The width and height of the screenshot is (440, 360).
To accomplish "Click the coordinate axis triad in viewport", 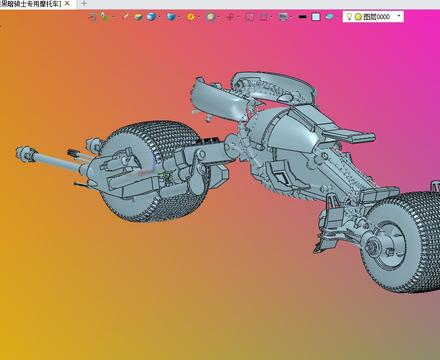I will 153,171.
